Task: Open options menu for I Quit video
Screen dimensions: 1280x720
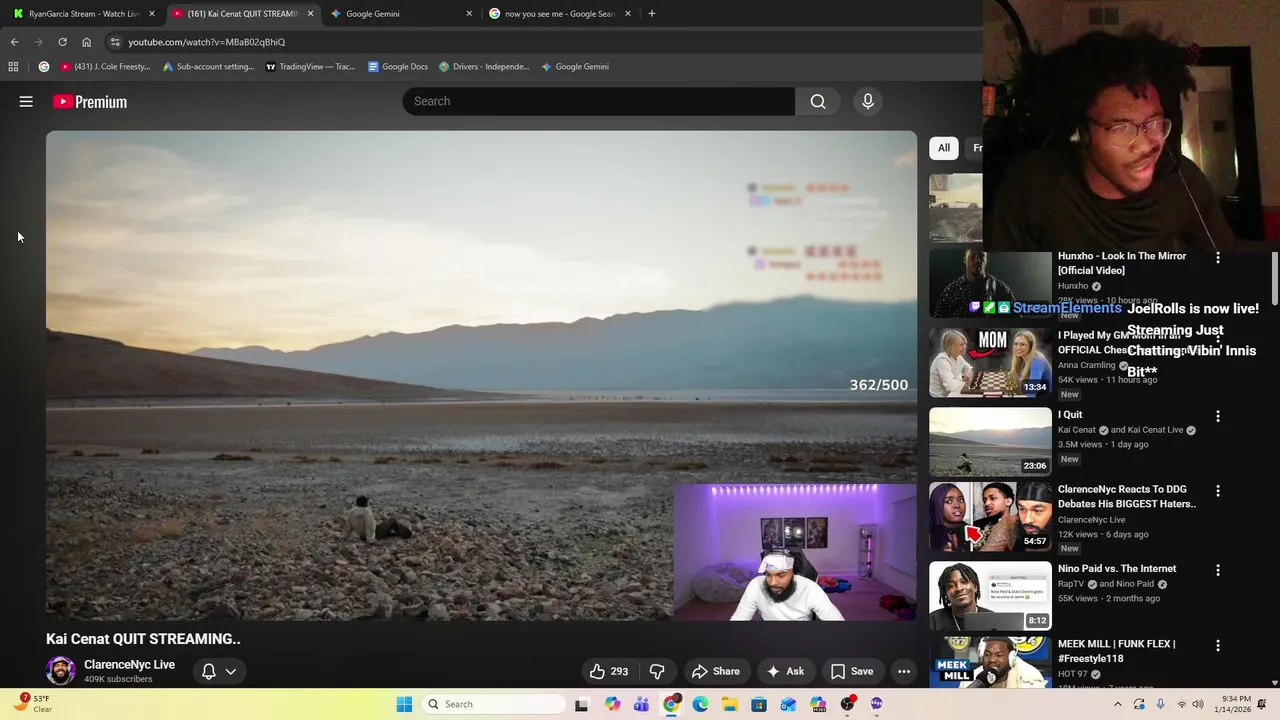Action: (x=1218, y=416)
